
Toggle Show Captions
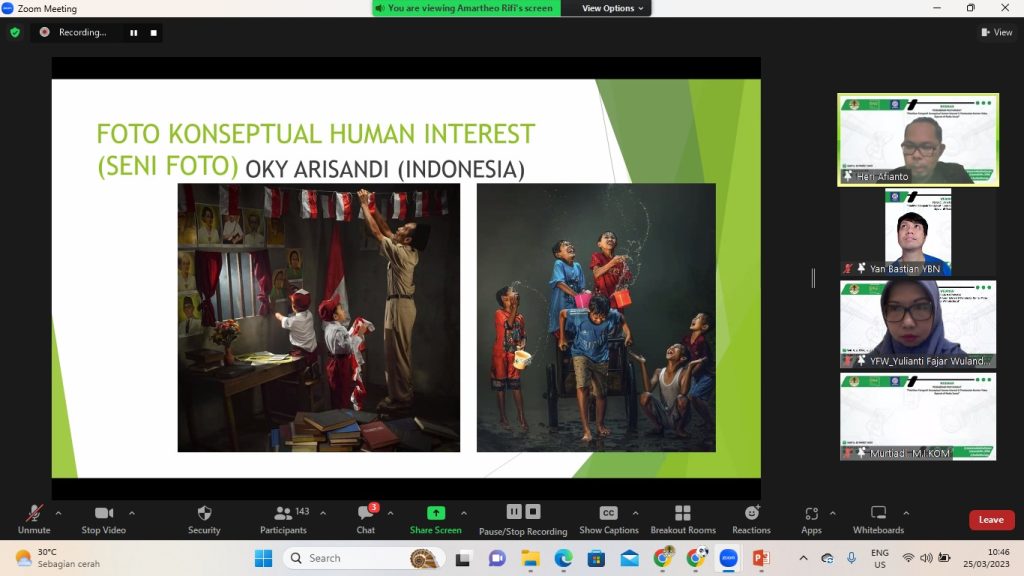[609, 519]
